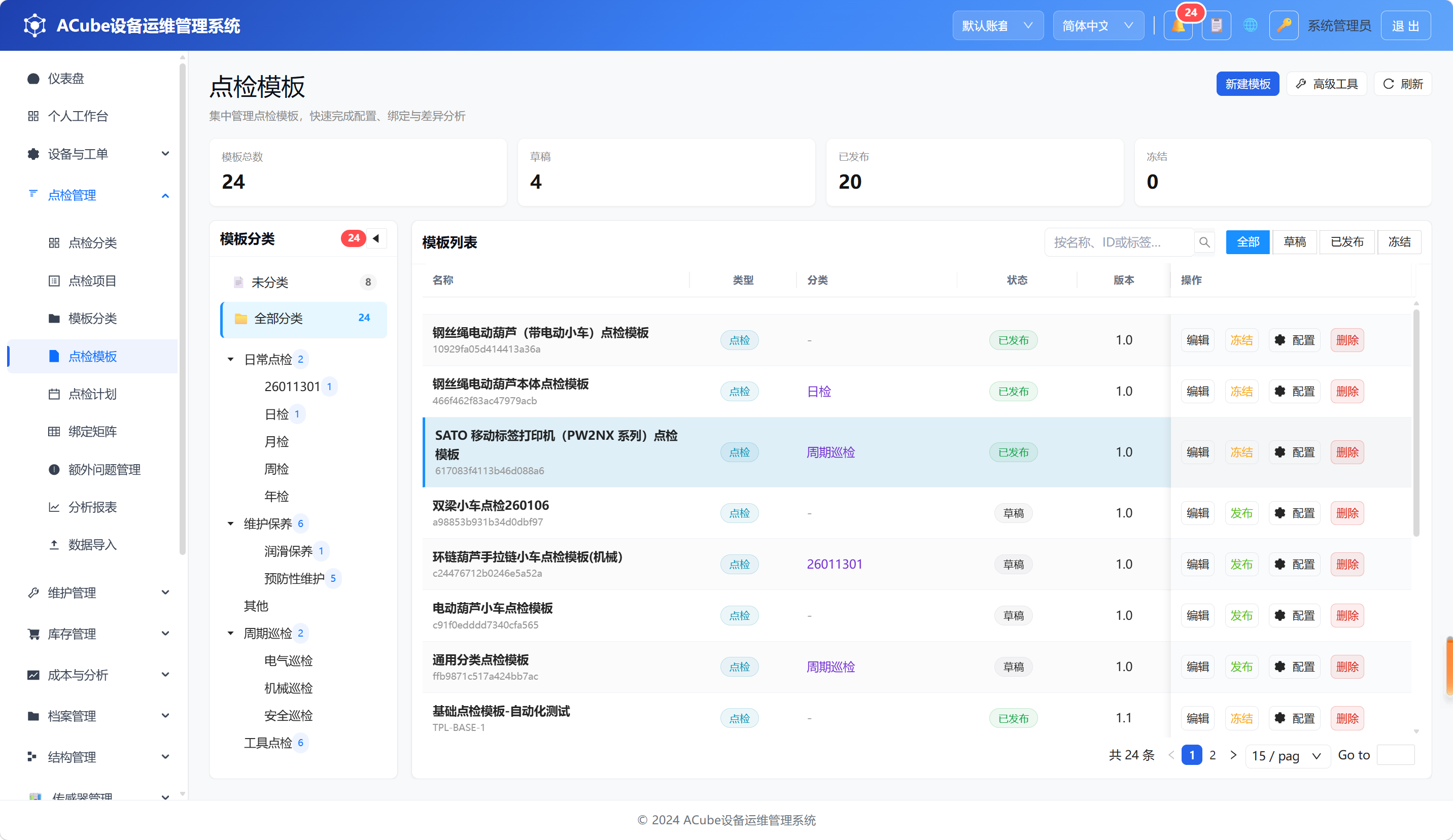
Task: Open 点检项目 sidebar item
Action: 92,281
